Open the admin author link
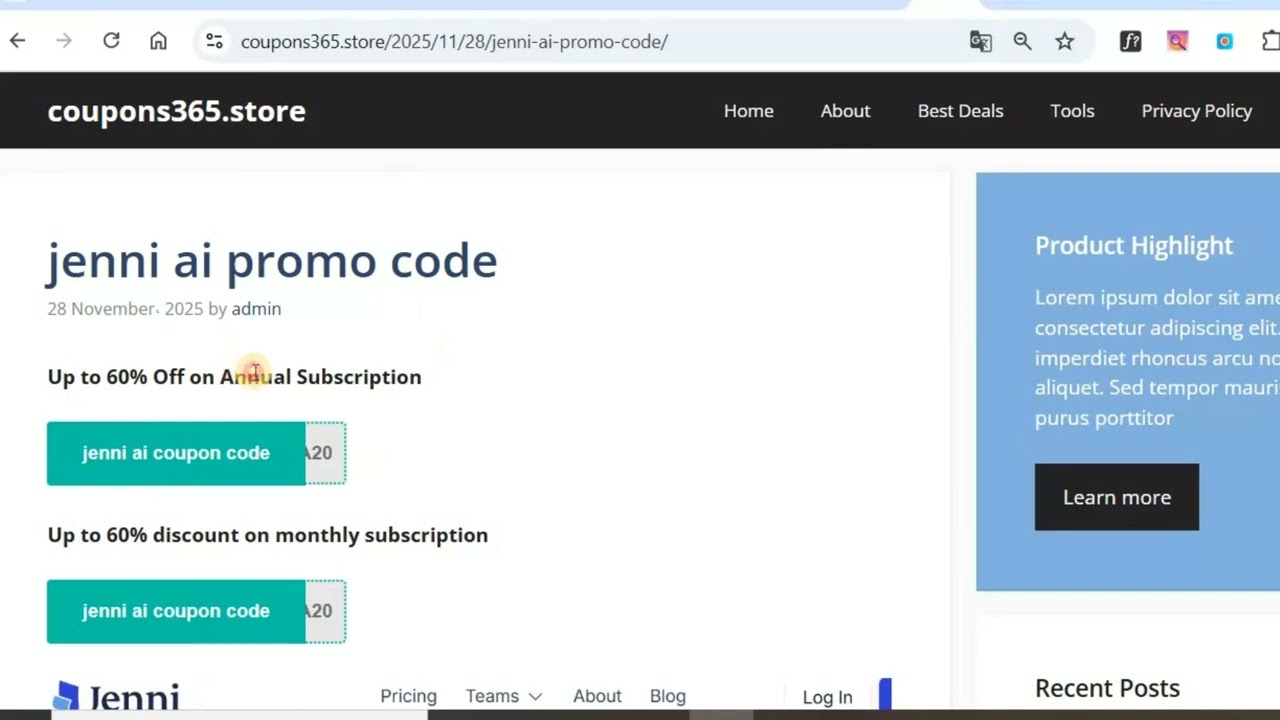The image size is (1280, 720). [256, 309]
